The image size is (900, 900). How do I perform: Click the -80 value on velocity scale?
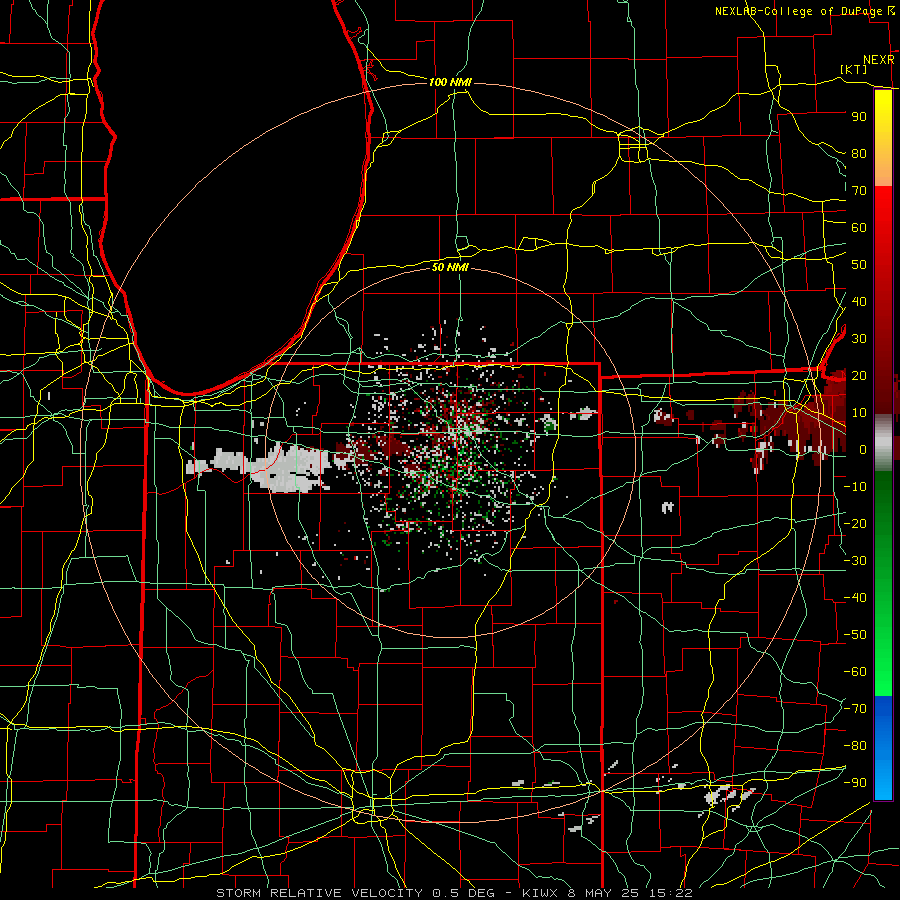(x=856, y=746)
